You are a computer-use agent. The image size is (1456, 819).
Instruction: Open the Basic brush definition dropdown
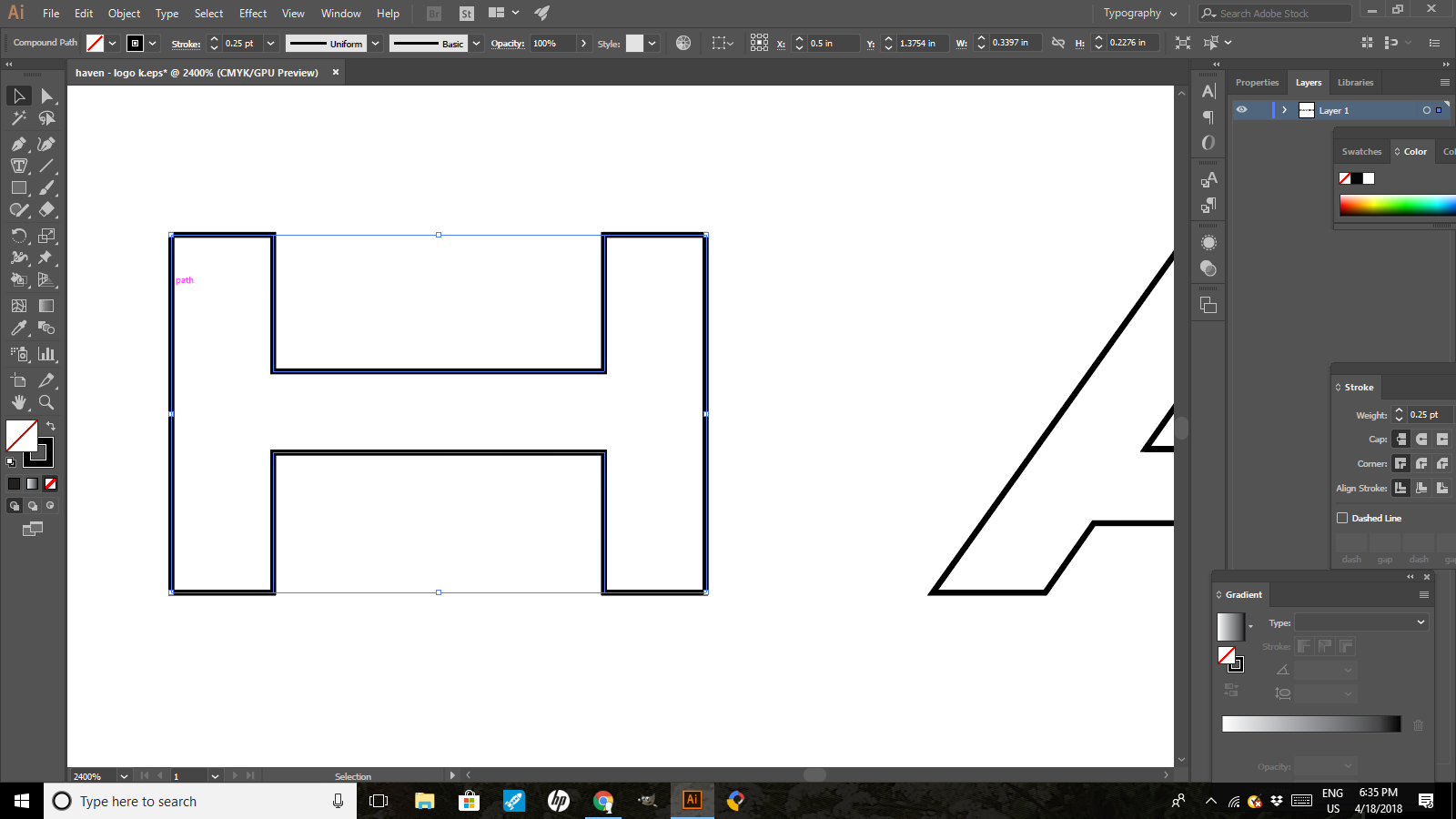tap(476, 43)
